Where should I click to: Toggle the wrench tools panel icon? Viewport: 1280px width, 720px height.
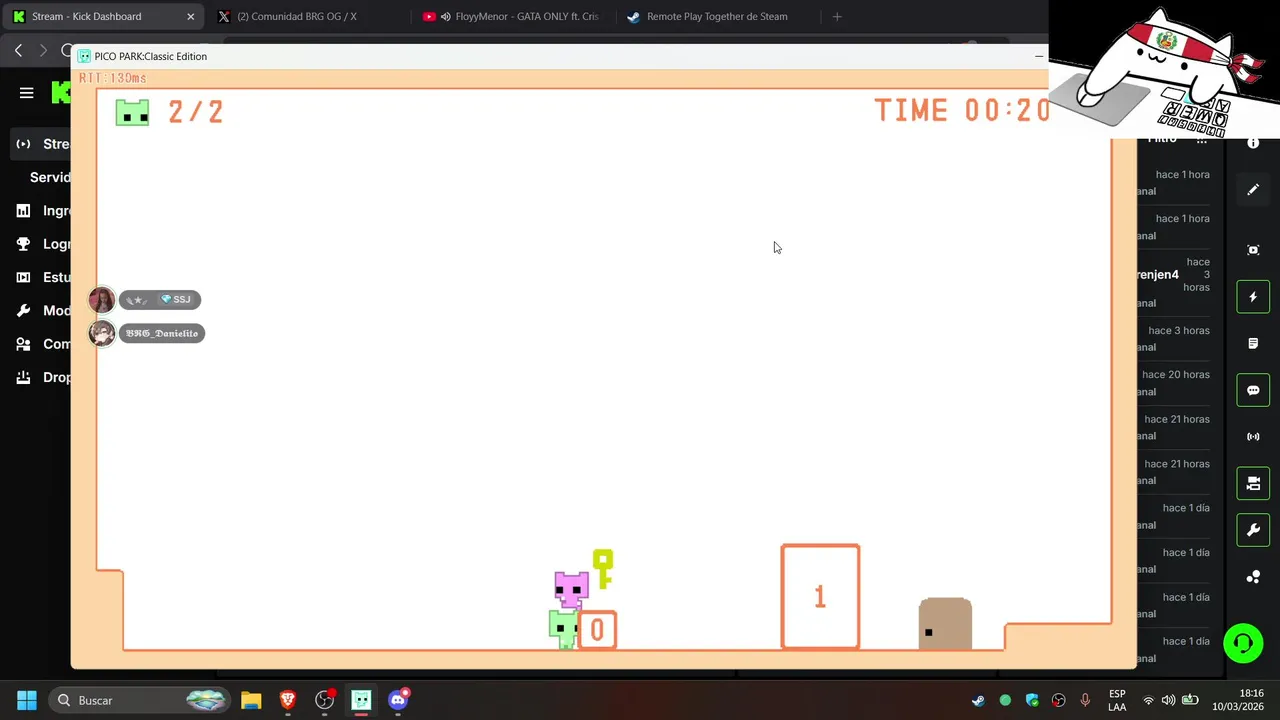point(1253,530)
